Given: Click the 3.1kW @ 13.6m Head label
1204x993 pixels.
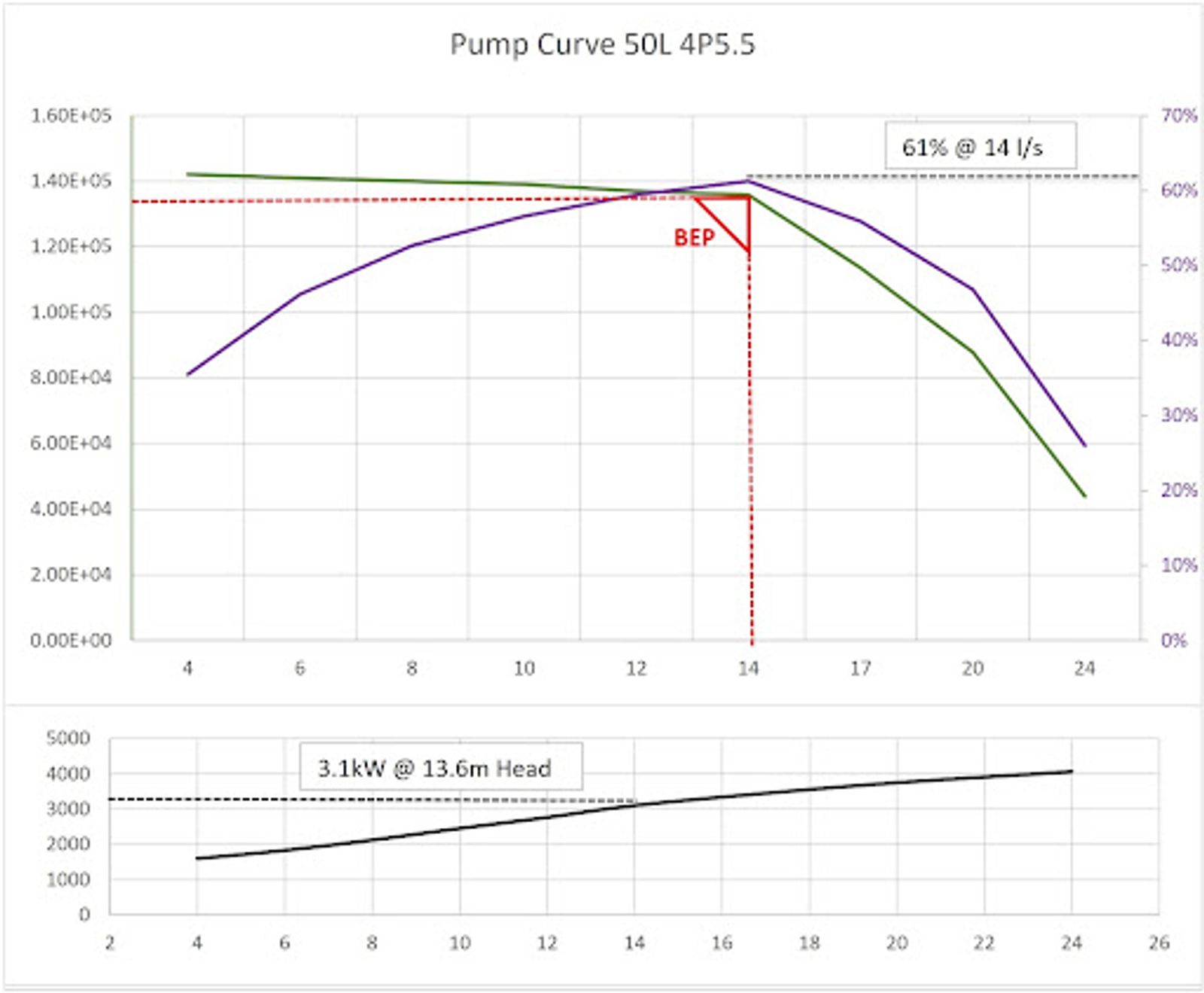Looking at the screenshot, I should [x=438, y=767].
